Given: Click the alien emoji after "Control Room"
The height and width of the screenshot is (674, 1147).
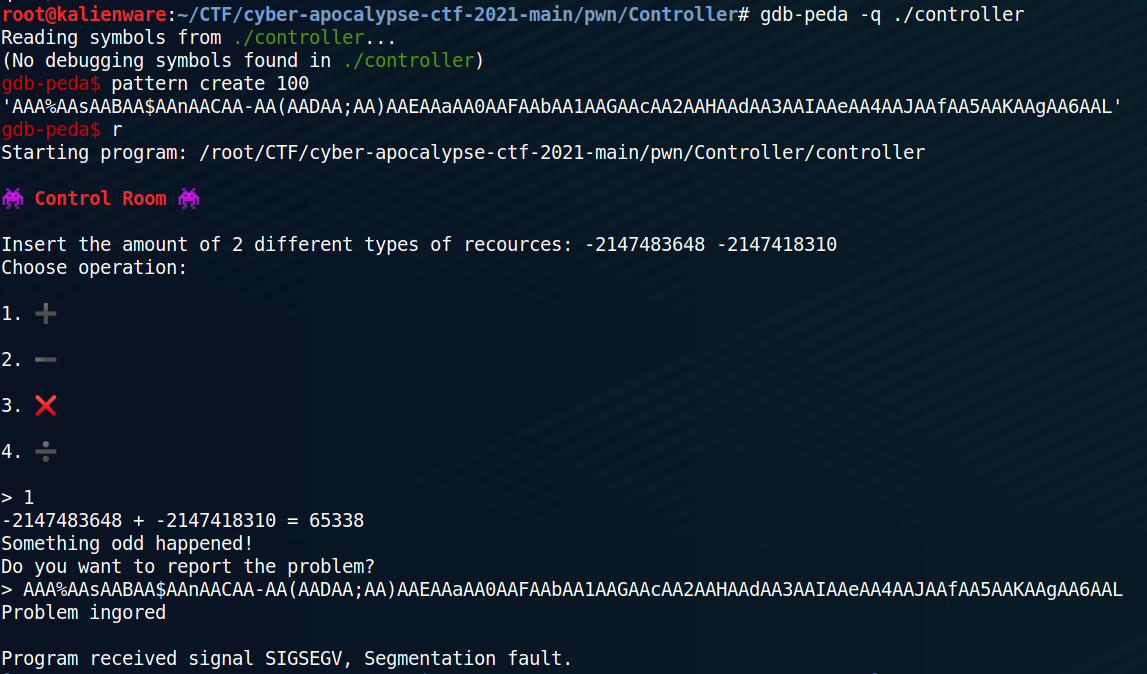Looking at the screenshot, I should 189,198.
